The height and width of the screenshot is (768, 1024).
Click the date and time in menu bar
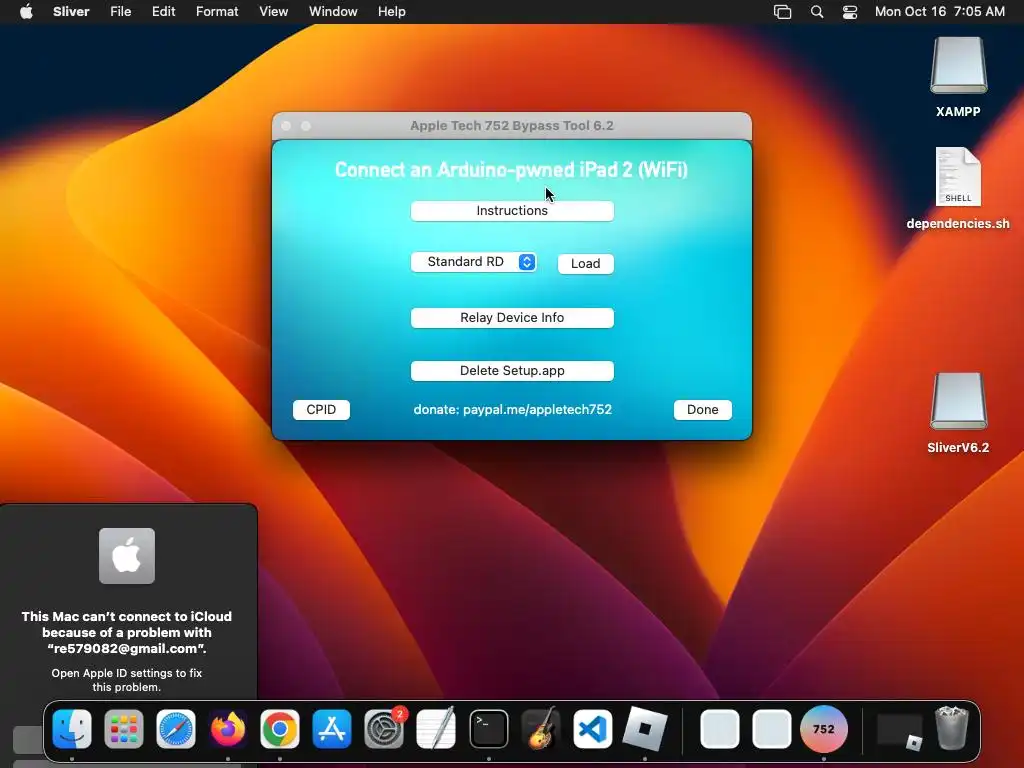[940, 12]
